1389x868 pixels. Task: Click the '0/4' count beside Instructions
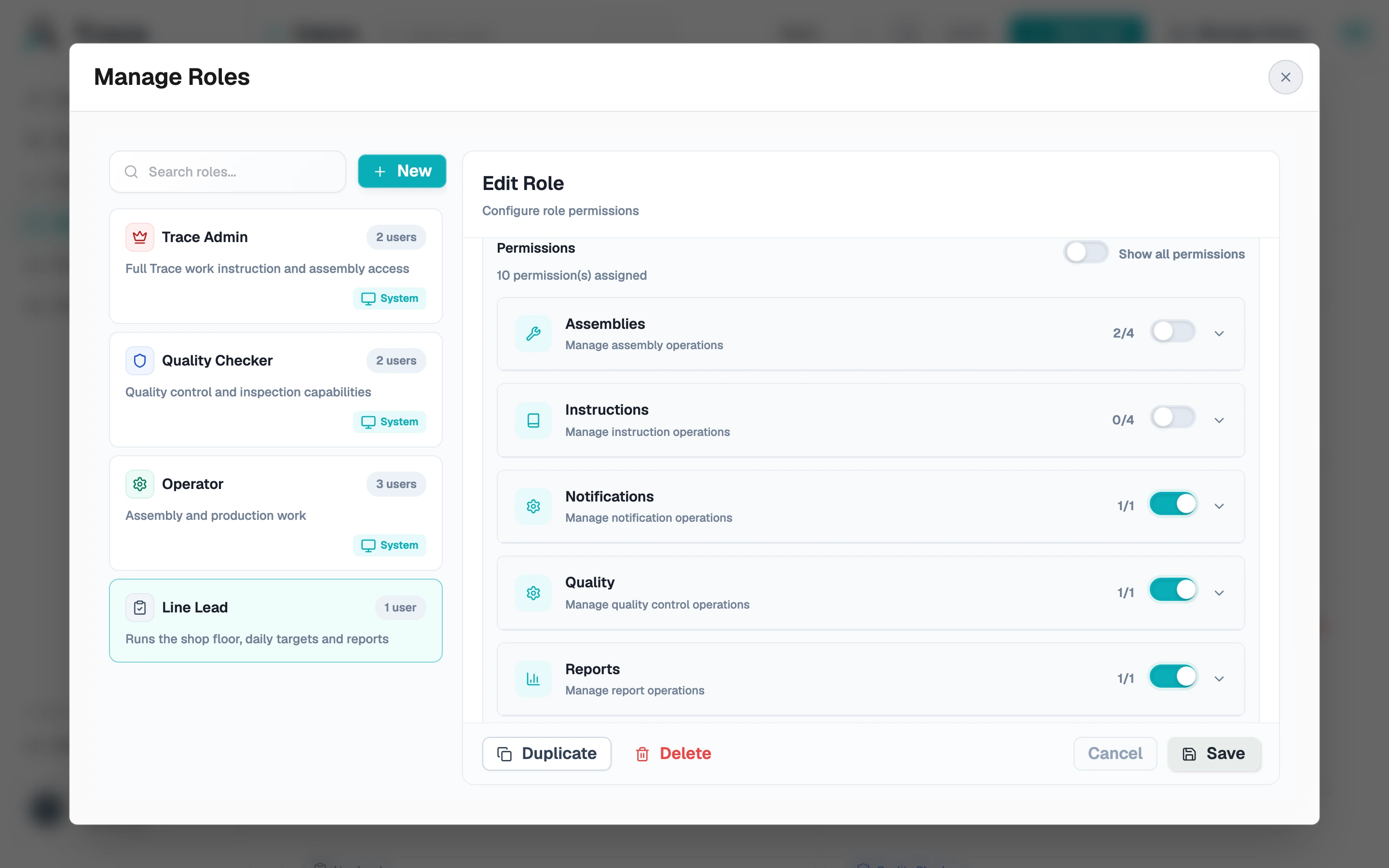click(1123, 420)
